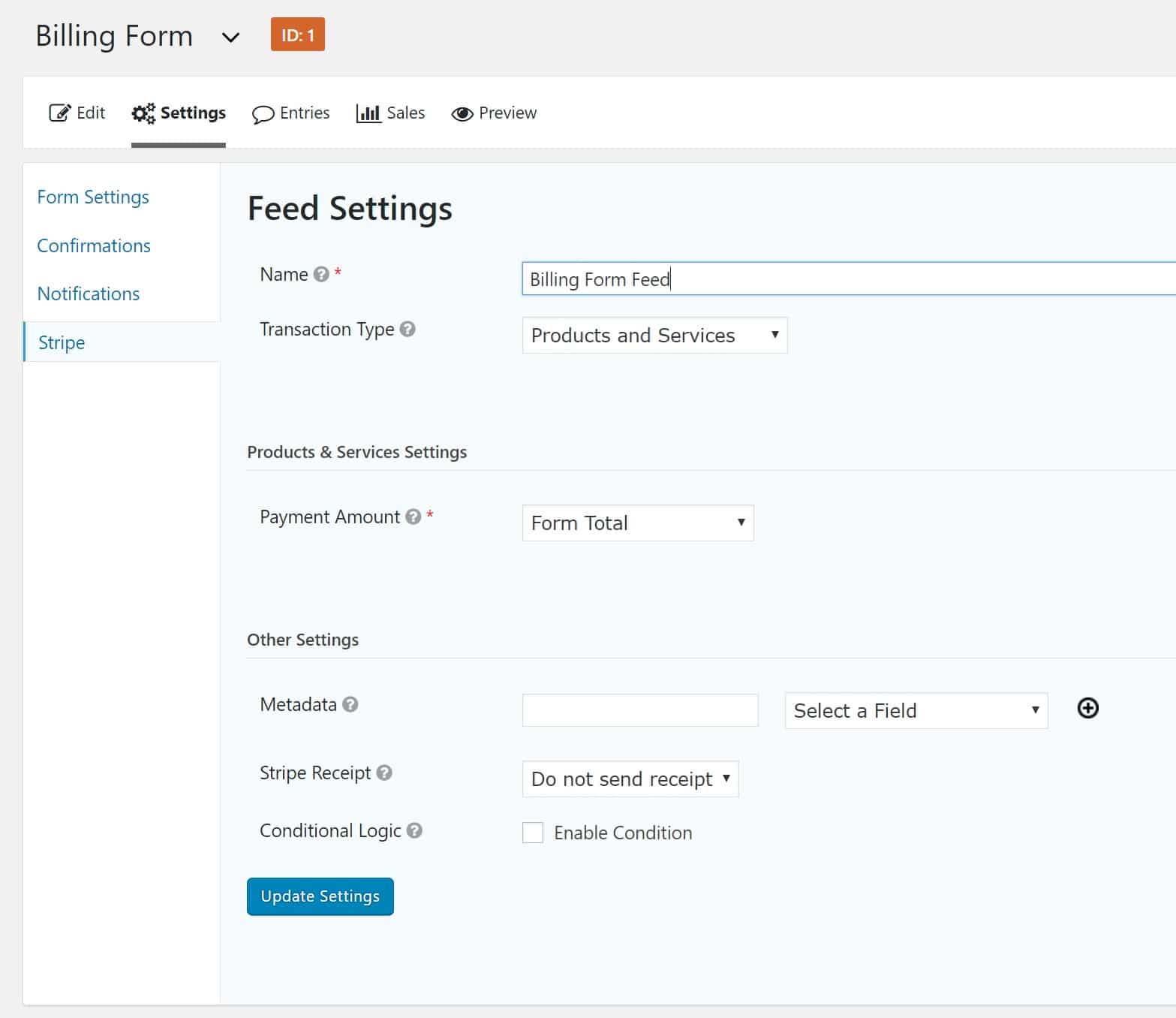
Task: Click the help icon next to Name
Action: coord(321,274)
